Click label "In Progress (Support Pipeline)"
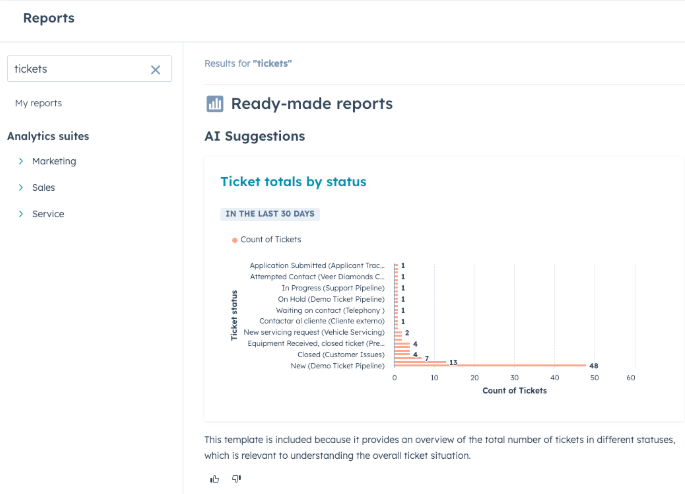685x494 pixels. click(x=333, y=288)
